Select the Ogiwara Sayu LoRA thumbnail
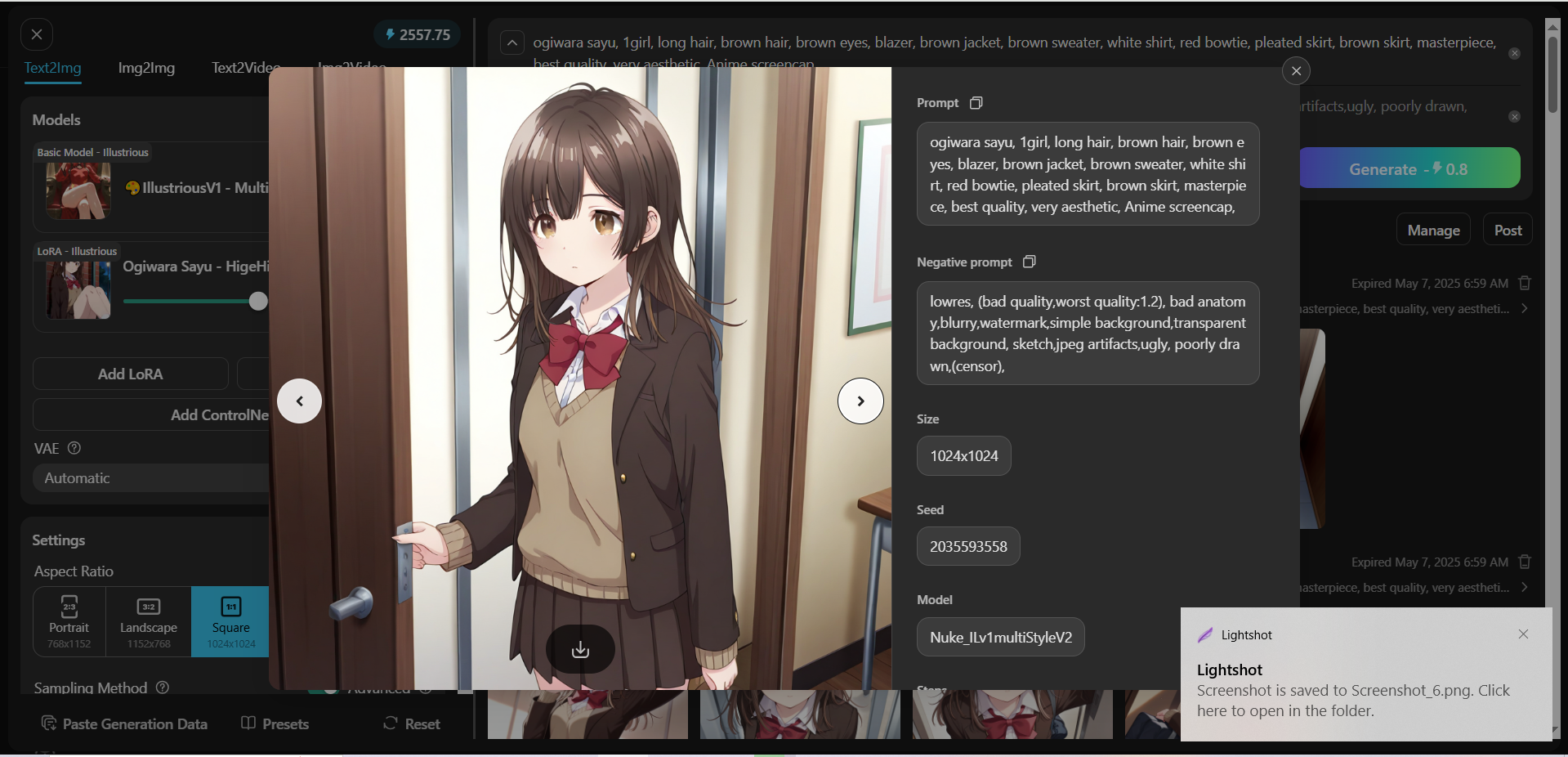 pos(78,290)
